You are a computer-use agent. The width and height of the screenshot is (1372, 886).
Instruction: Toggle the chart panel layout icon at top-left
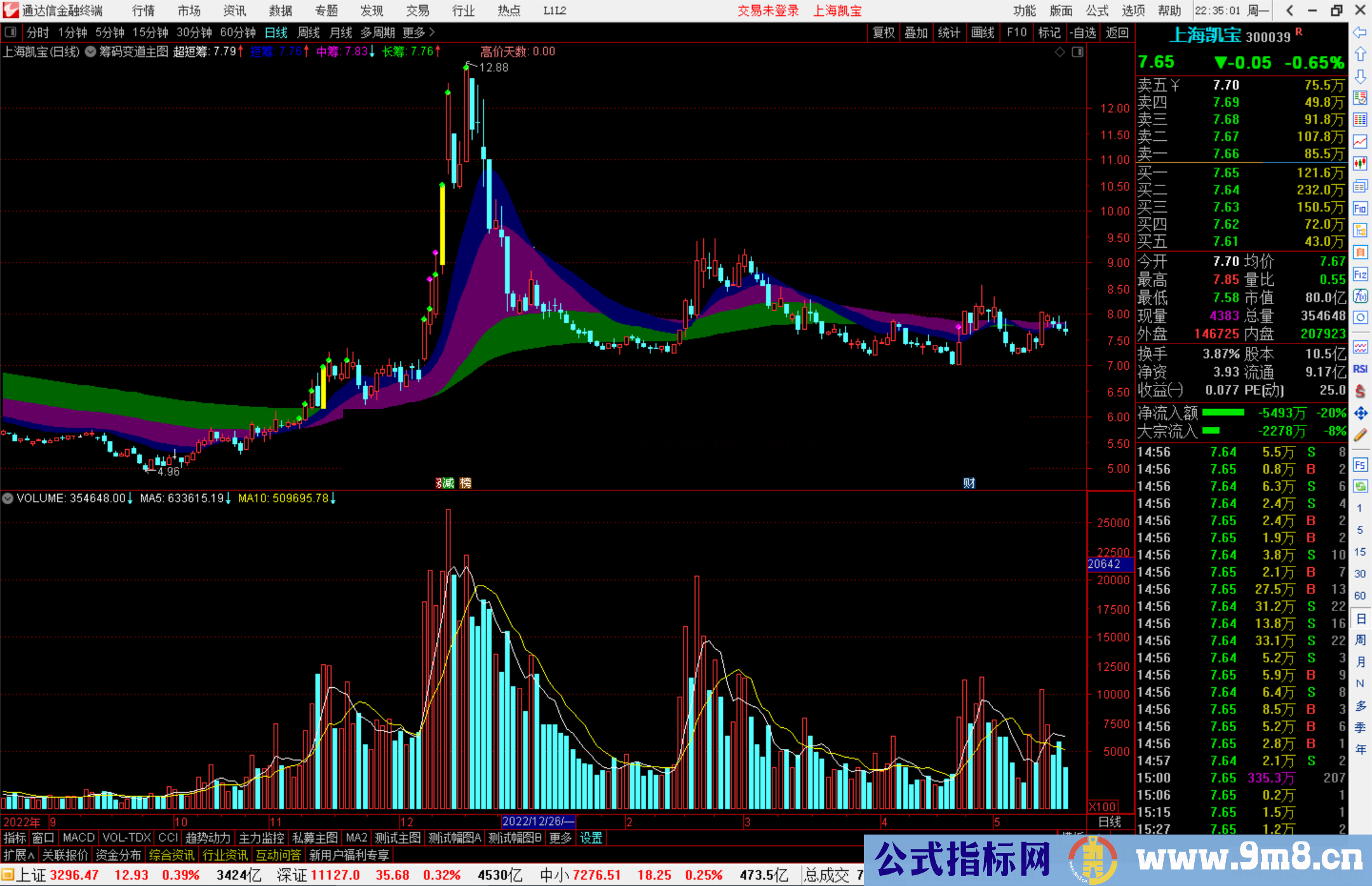[x=11, y=32]
